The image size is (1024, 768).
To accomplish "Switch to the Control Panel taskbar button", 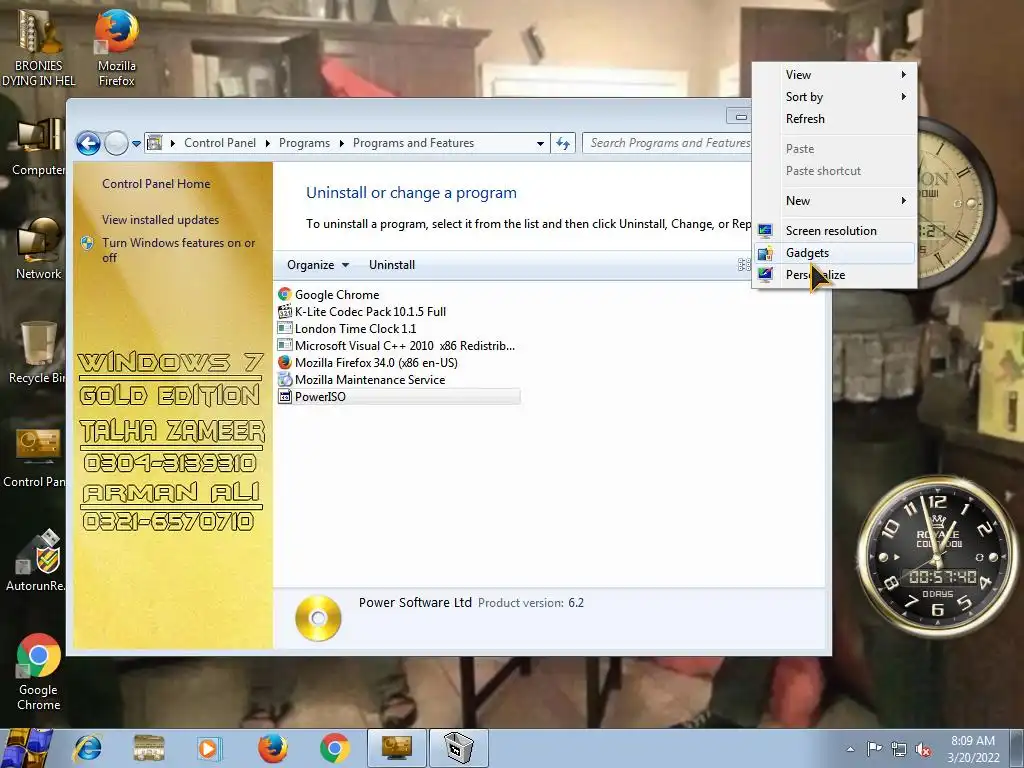I will [396, 748].
